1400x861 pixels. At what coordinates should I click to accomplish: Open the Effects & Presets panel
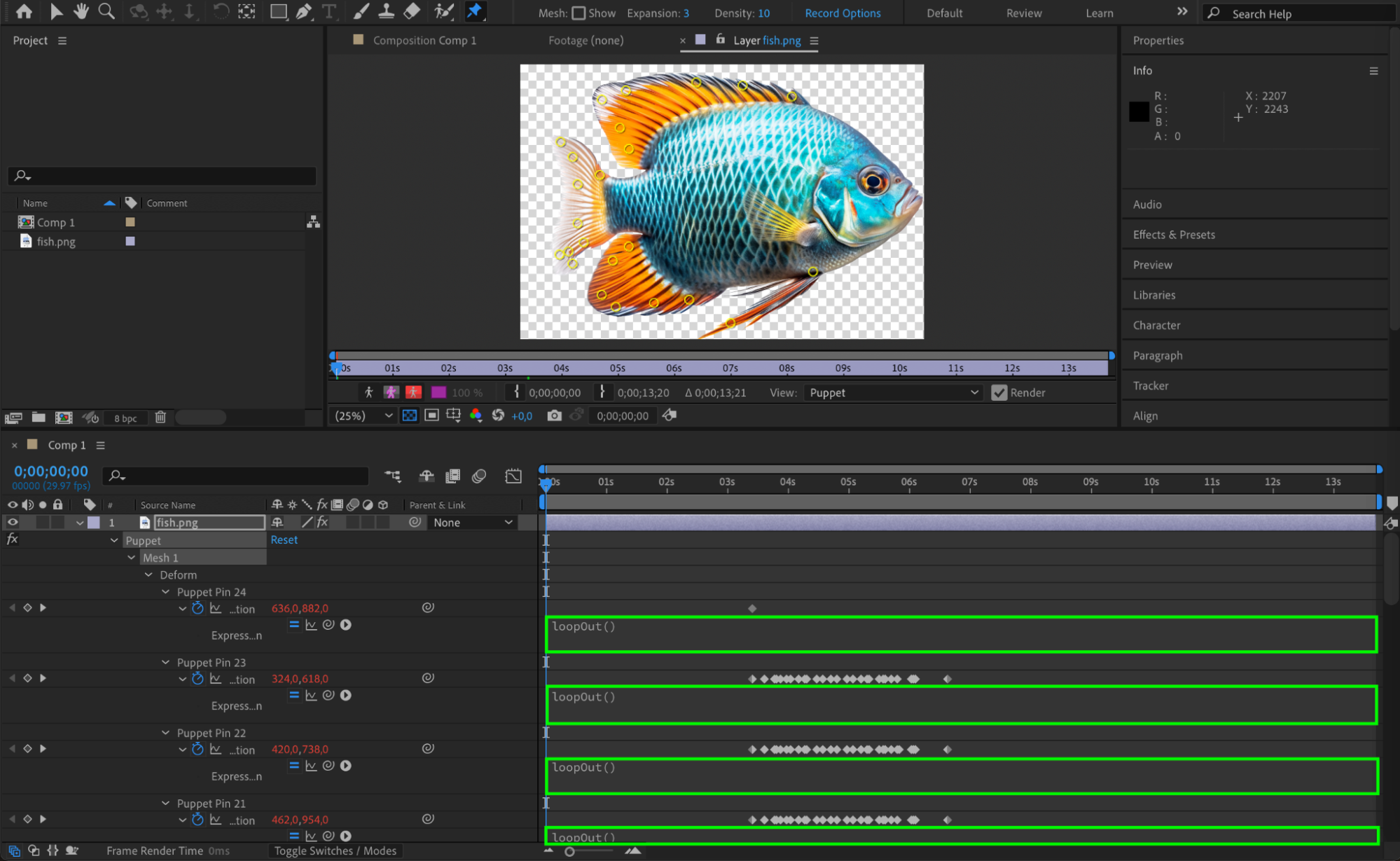[x=1174, y=235]
